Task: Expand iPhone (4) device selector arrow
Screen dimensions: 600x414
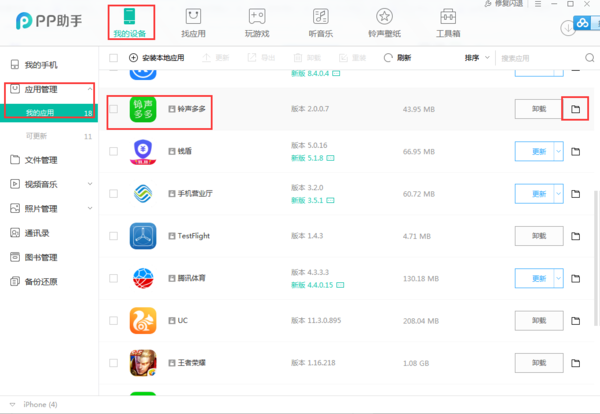Action: [12, 404]
